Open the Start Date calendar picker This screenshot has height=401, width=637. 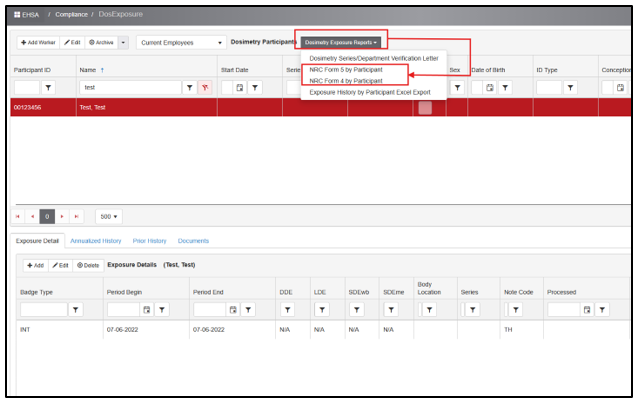pyautogui.click(x=240, y=88)
